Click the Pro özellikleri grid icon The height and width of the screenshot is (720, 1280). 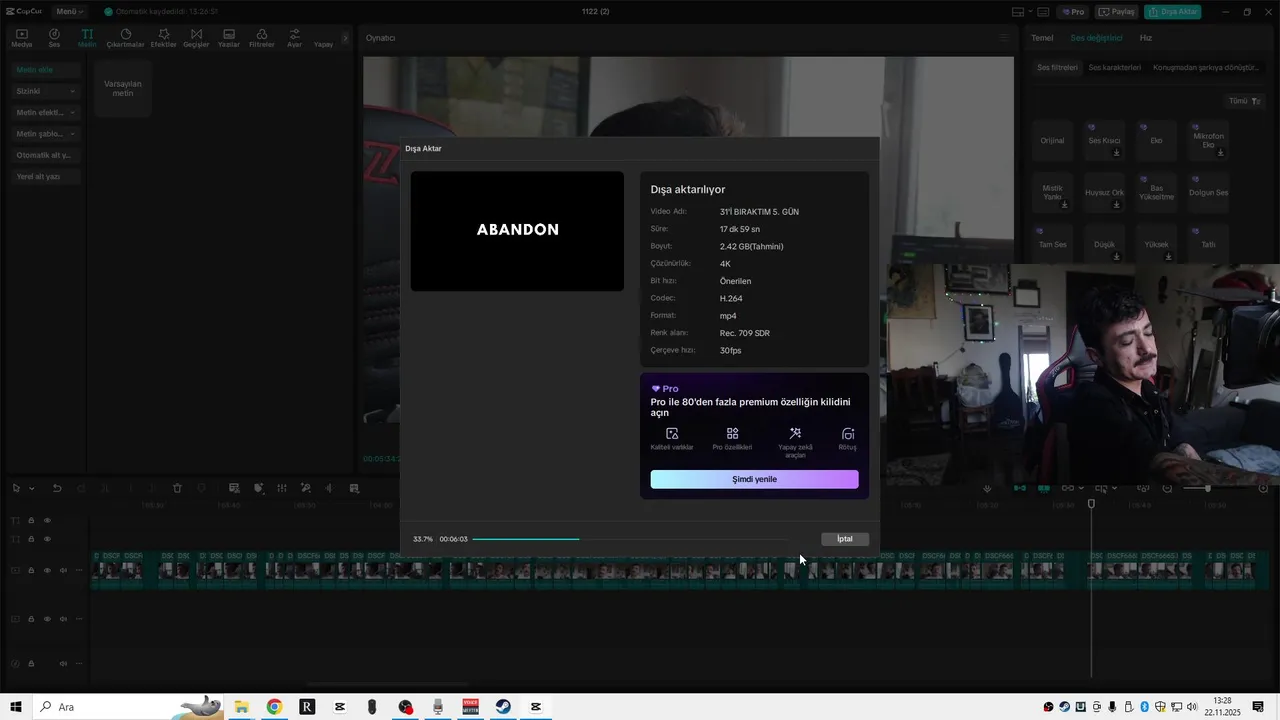point(732,433)
